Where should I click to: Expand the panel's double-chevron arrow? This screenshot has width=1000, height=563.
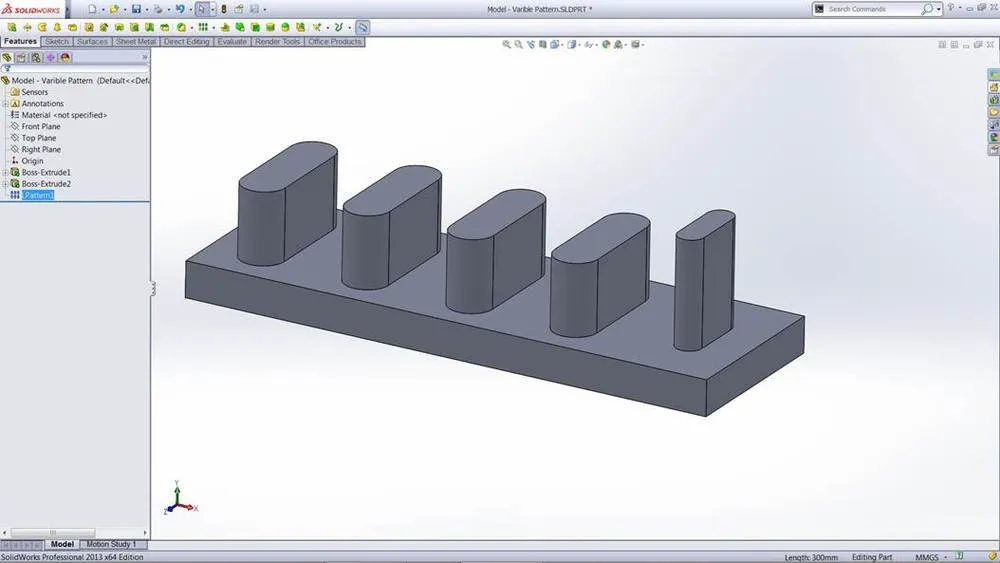(145, 57)
